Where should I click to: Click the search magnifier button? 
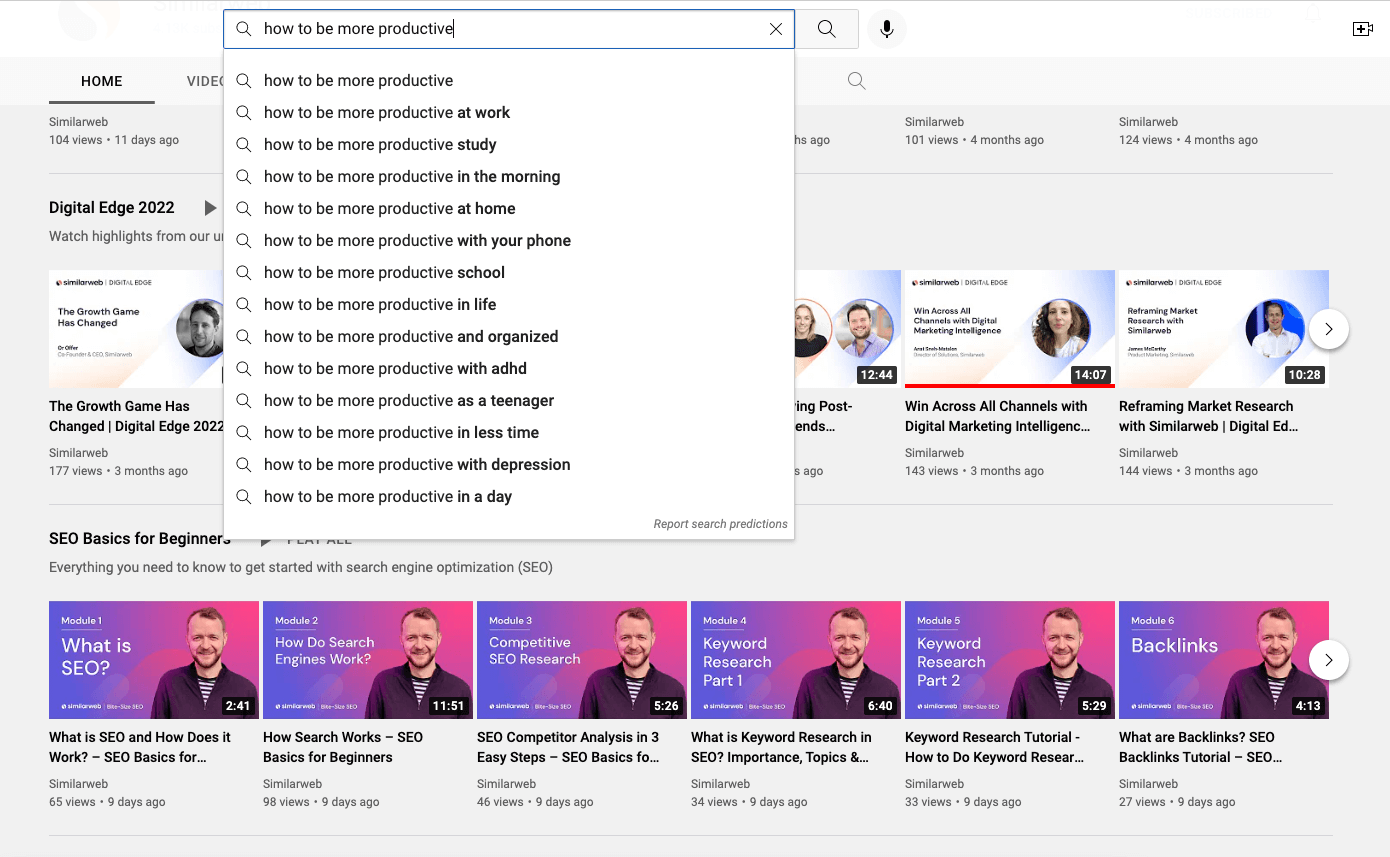pyautogui.click(x=826, y=29)
